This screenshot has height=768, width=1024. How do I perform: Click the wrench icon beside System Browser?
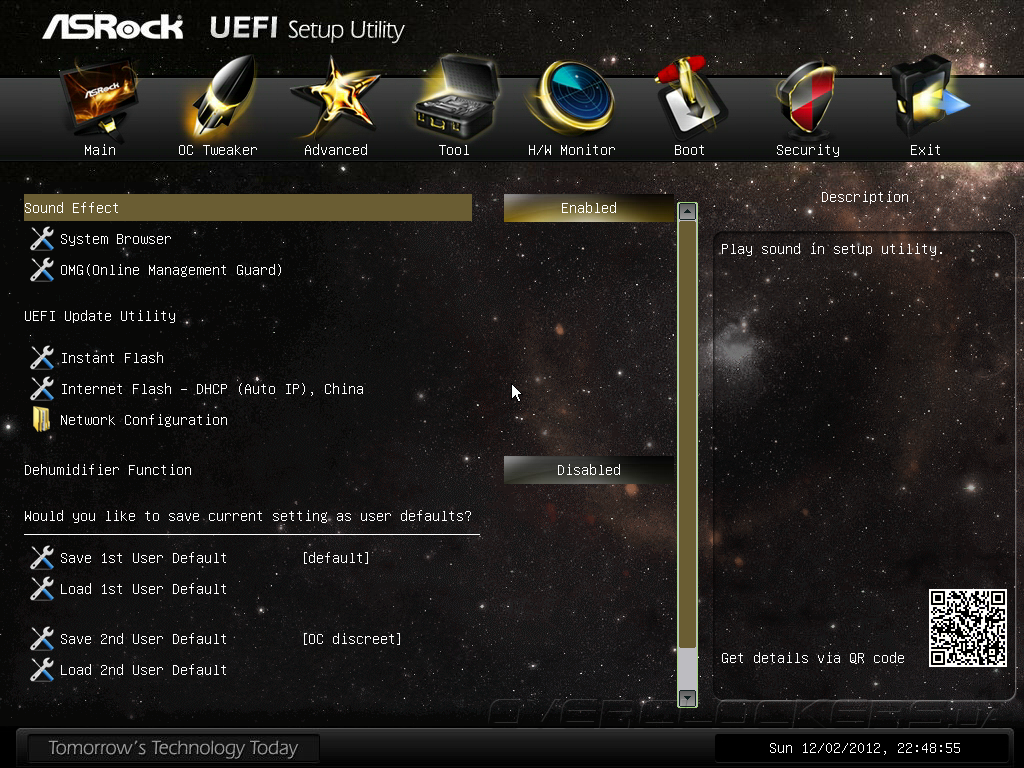[42, 239]
